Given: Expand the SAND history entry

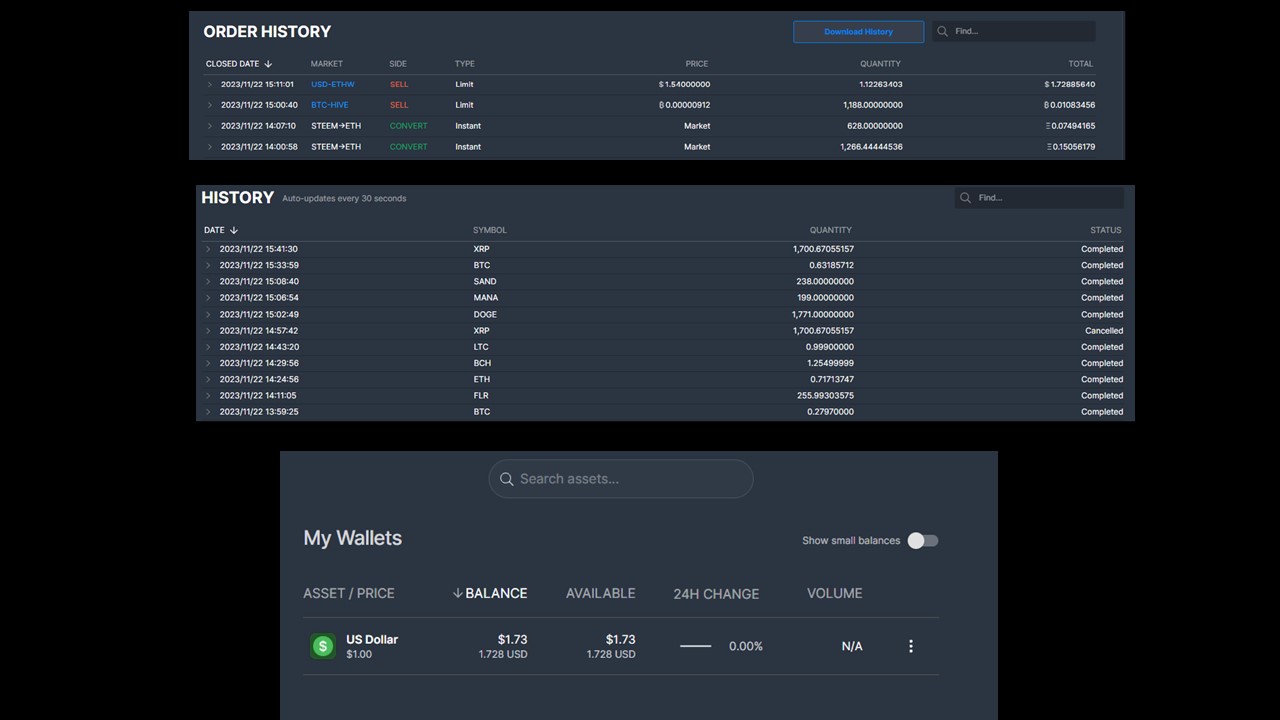Looking at the screenshot, I should point(209,282).
